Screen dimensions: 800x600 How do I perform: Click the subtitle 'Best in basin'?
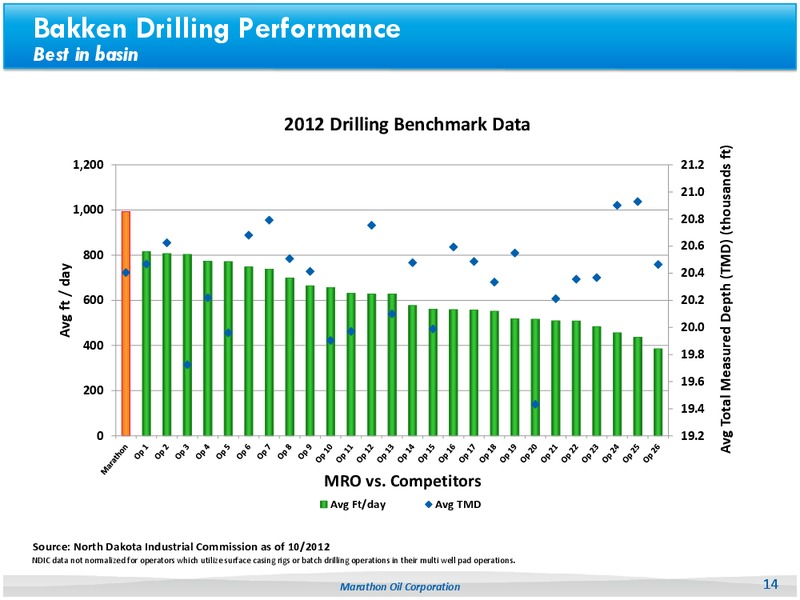[x=86, y=55]
